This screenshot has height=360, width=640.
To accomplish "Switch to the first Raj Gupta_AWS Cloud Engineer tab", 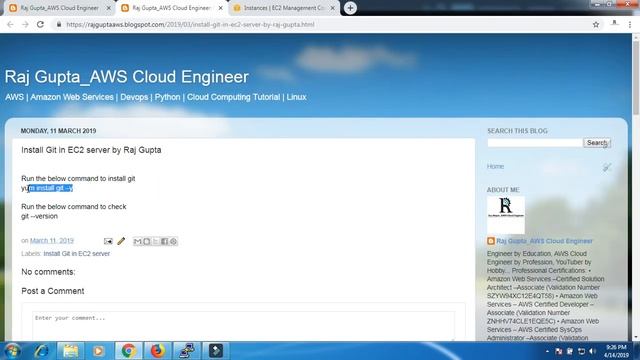I will click(x=60, y=8).
